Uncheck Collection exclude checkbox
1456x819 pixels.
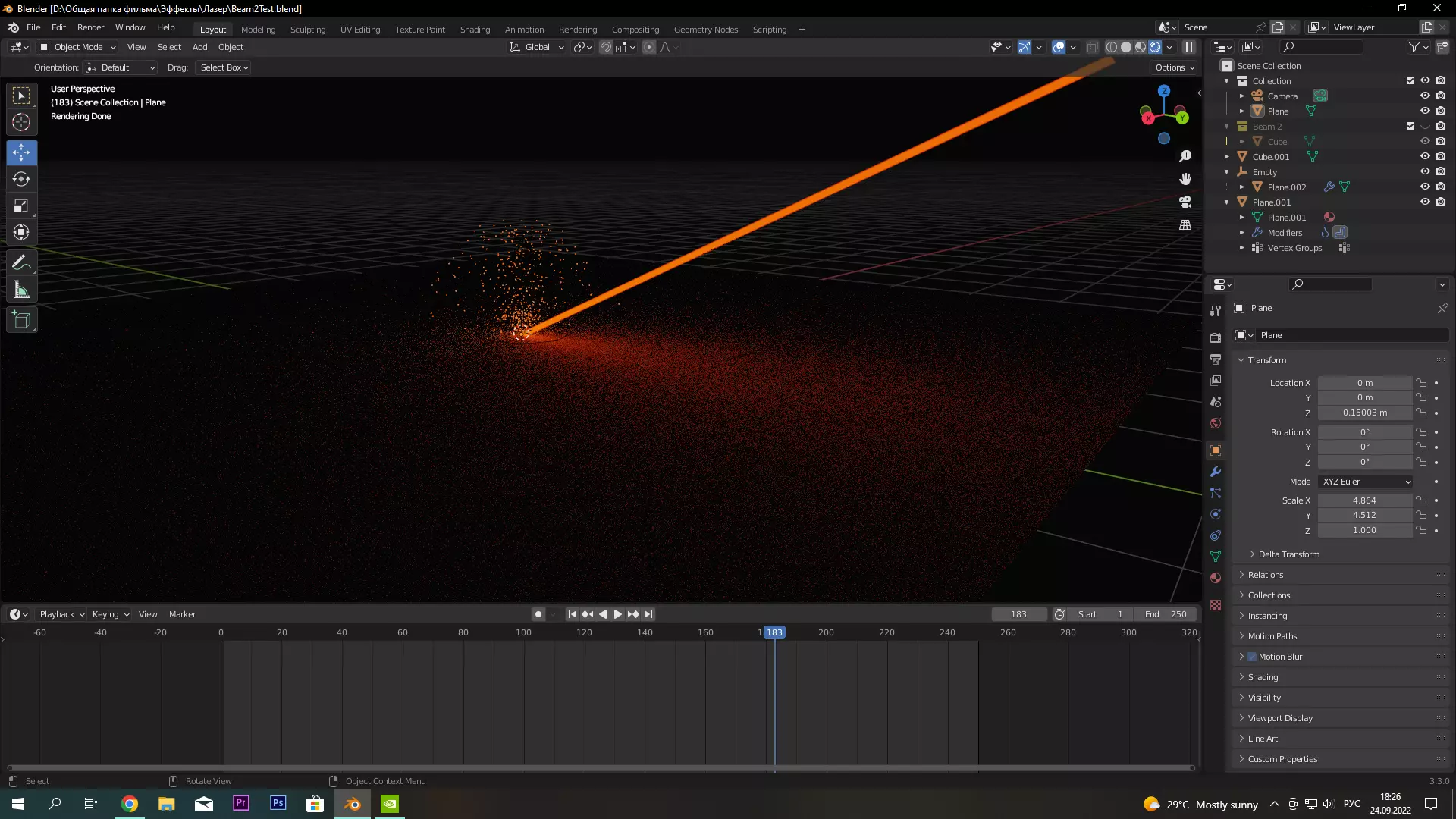[1410, 81]
